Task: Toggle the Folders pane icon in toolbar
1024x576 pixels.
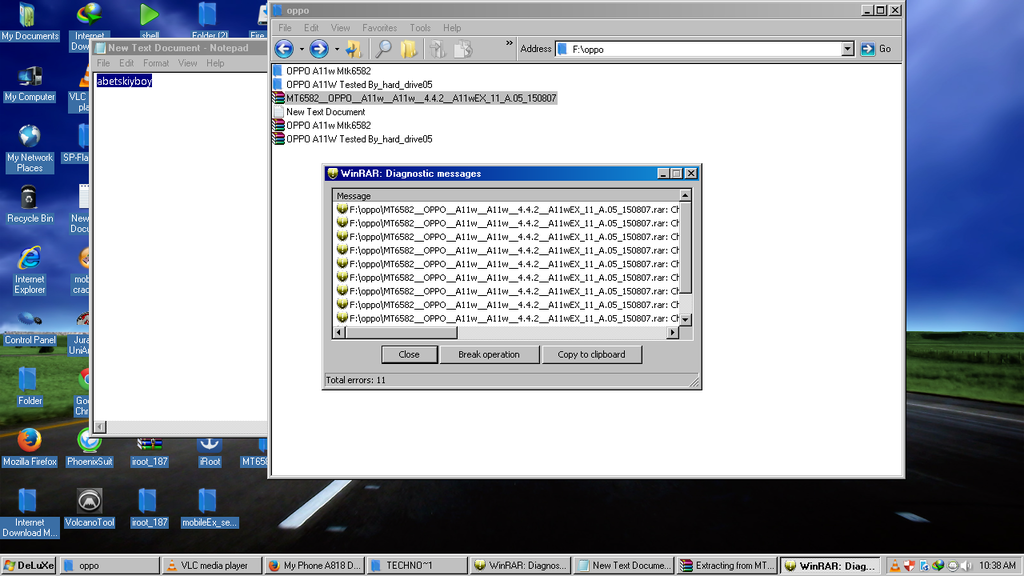Action: (x=408, y=49)
